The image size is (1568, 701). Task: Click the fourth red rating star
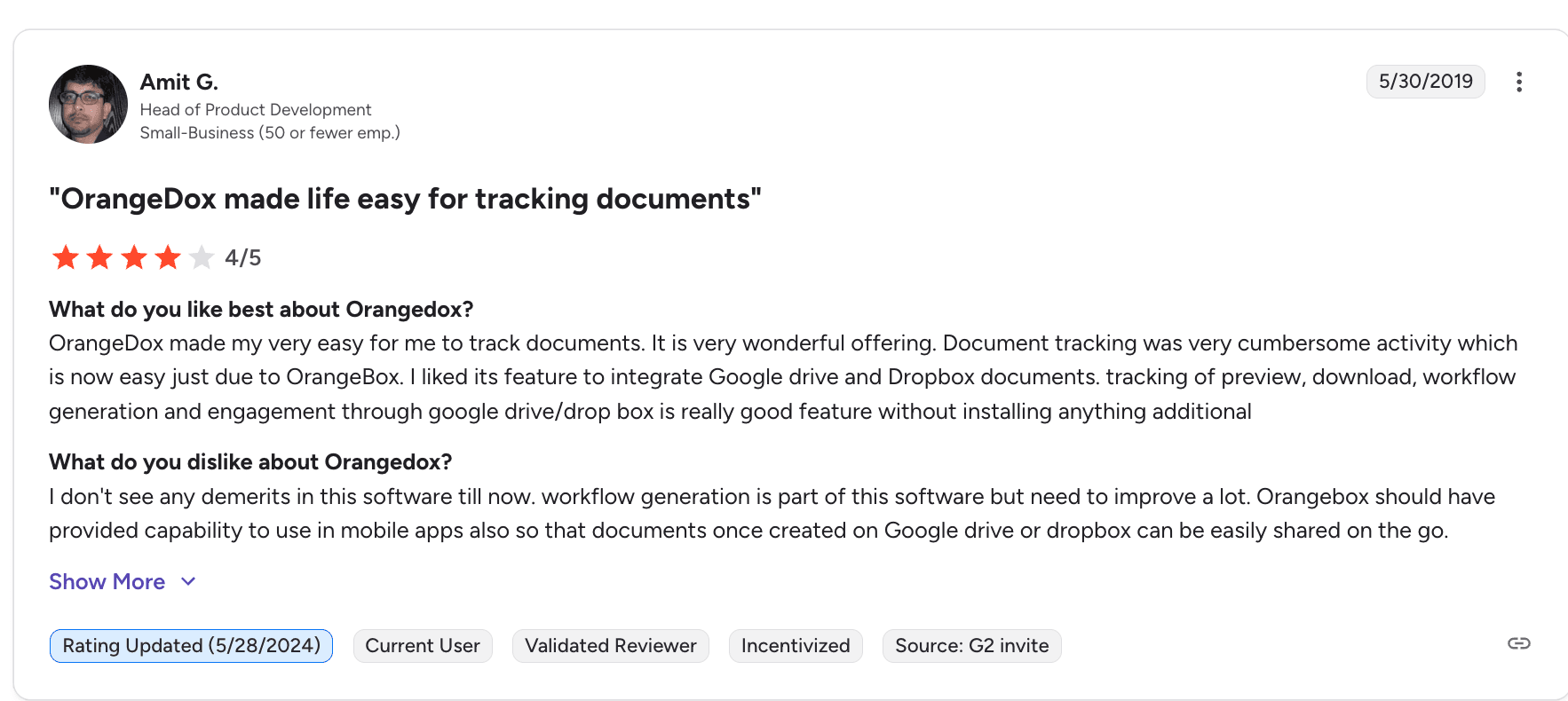(168, 257)
